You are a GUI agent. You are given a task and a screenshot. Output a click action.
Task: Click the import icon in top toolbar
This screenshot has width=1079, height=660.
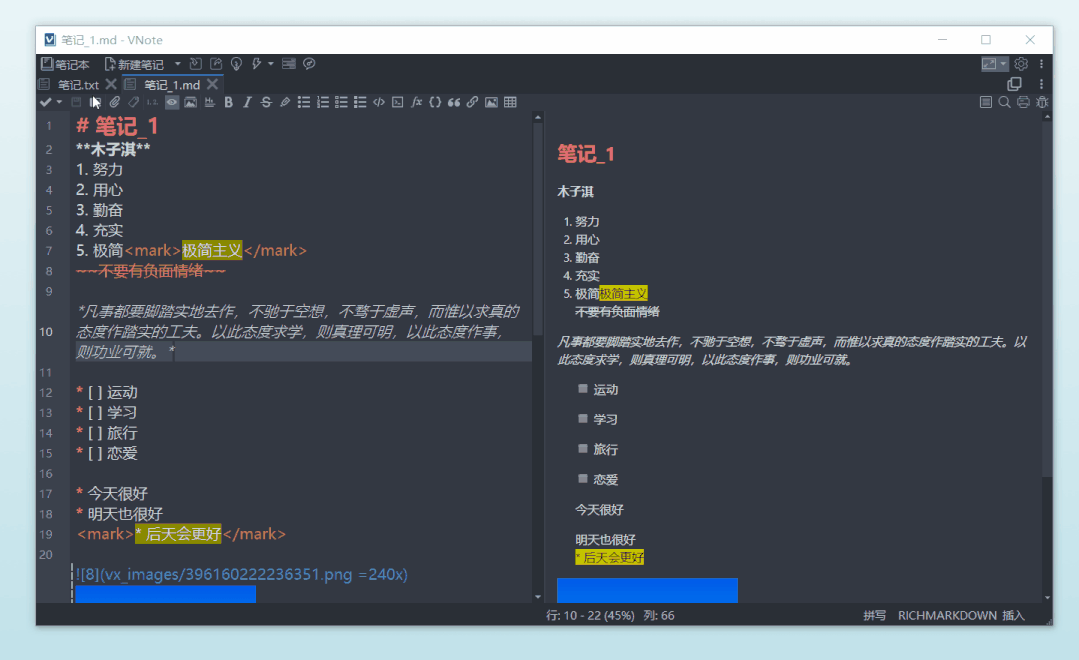tap(196, 64)
